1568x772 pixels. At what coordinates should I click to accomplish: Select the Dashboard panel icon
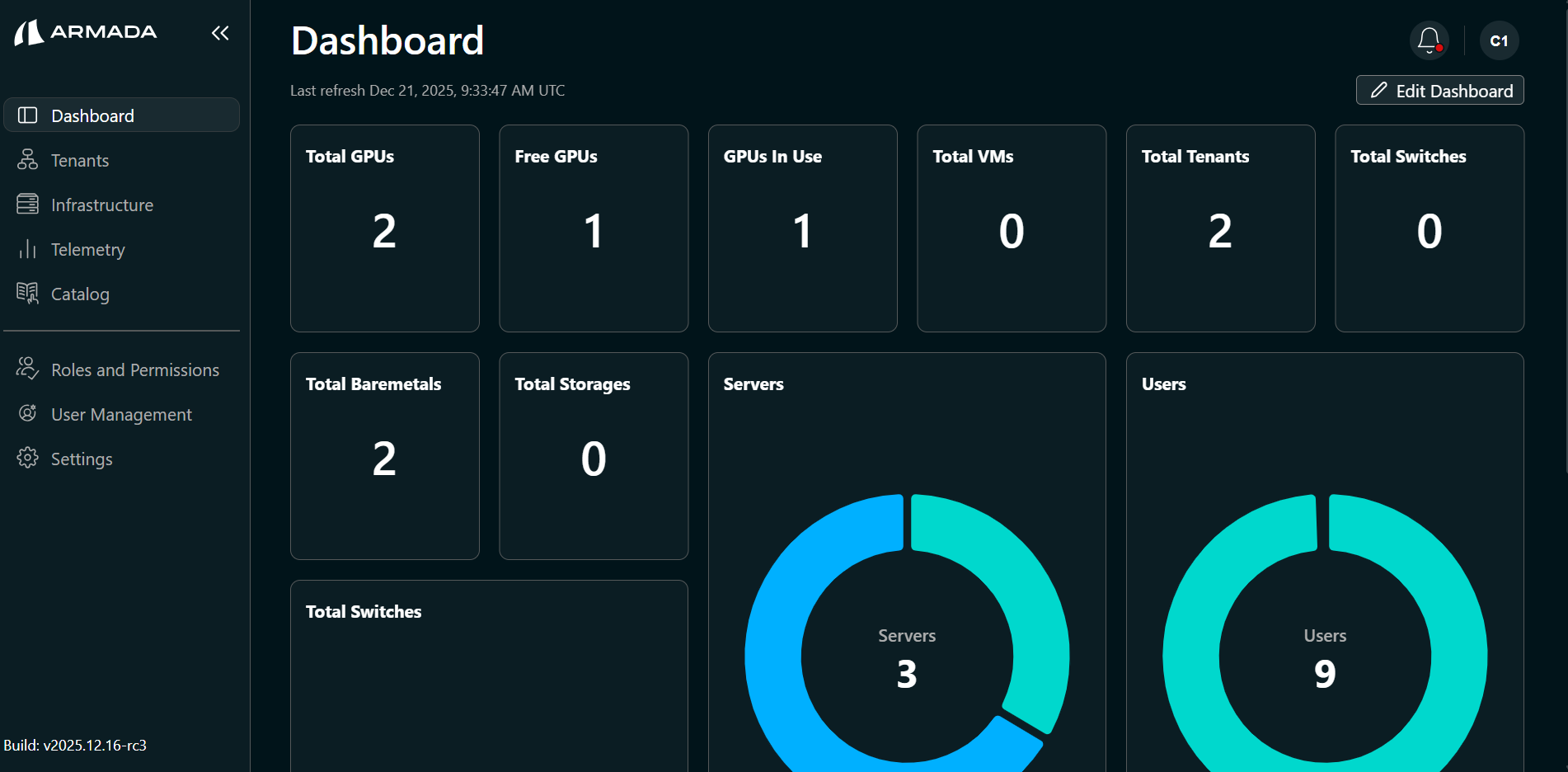coord(27,115)
